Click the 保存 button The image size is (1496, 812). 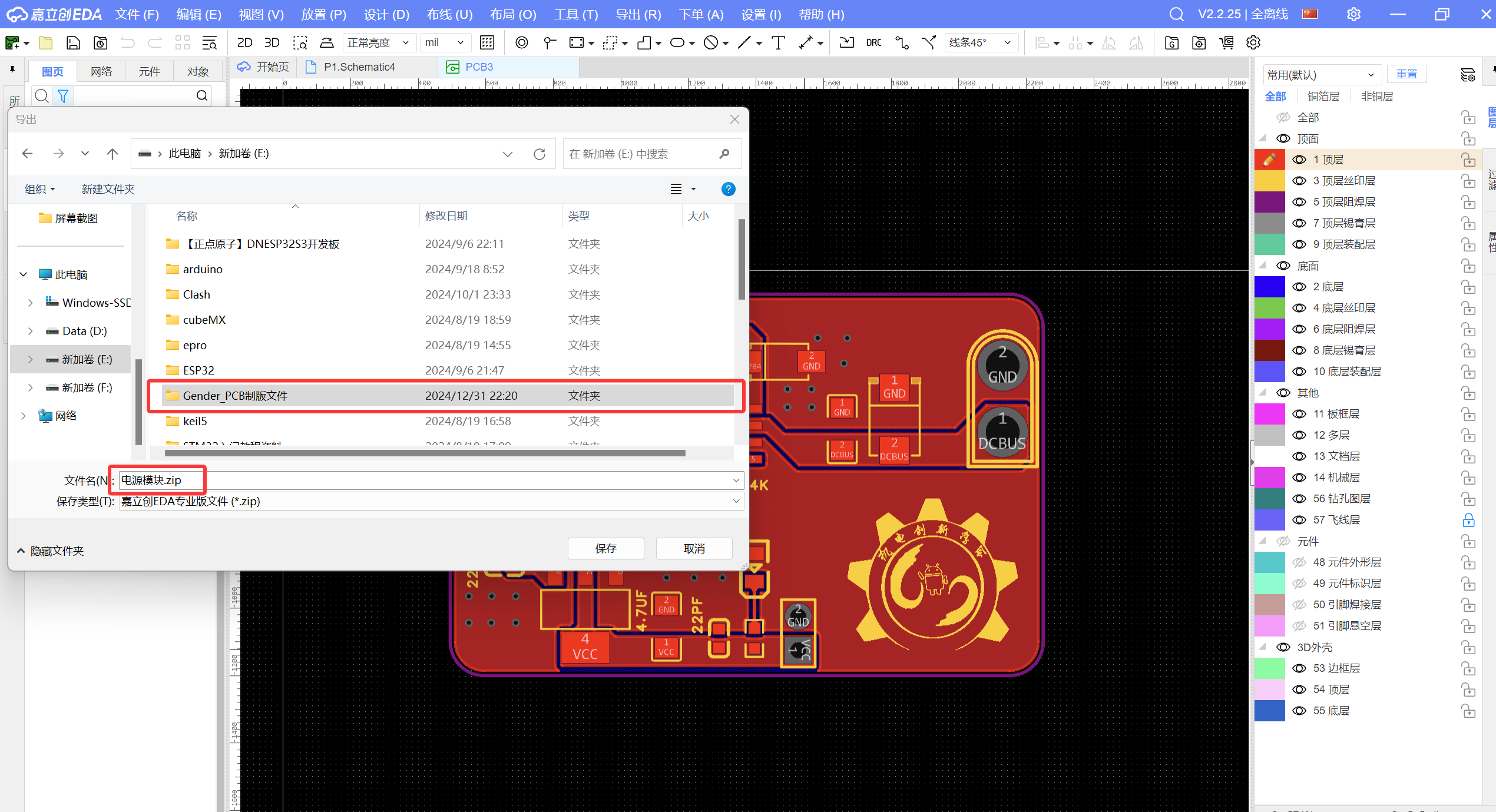pos(605,548)
